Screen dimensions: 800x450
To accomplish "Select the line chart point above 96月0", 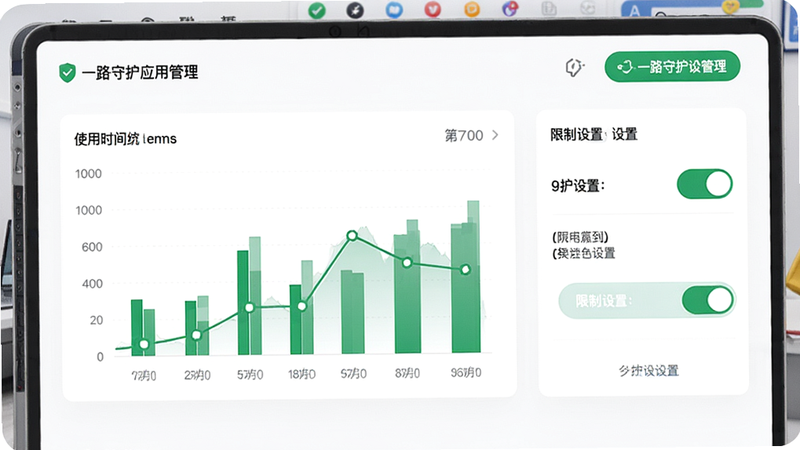I will (465, 269).
